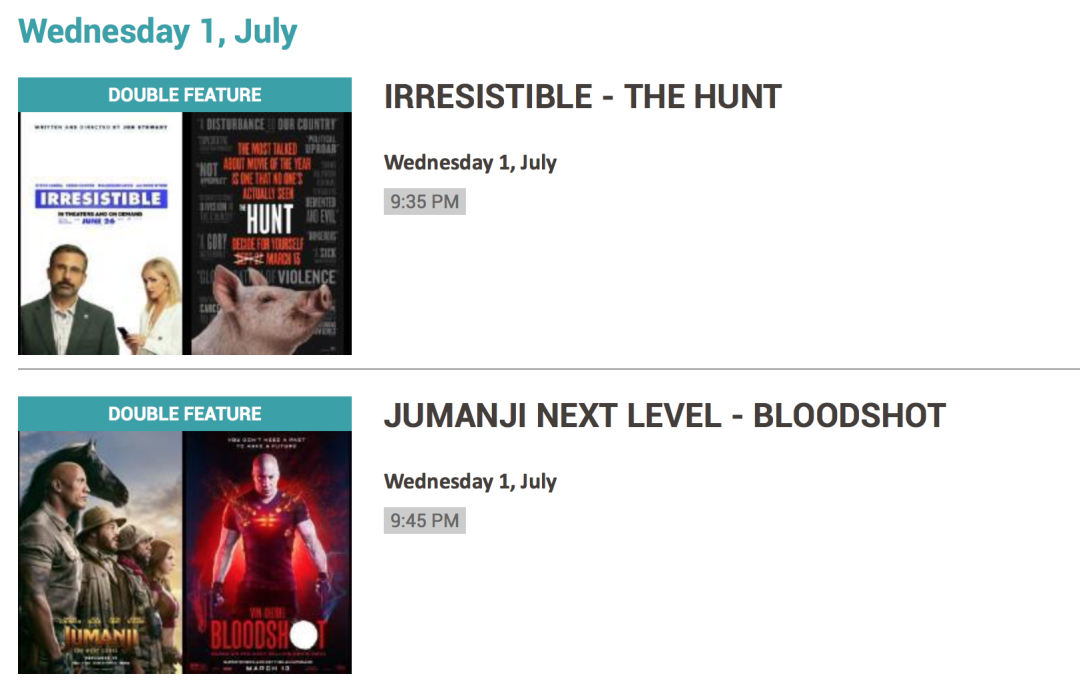Screen dimensions: 1080x686
Task: Select the 9:45 PM showtime
Action: 424,521
